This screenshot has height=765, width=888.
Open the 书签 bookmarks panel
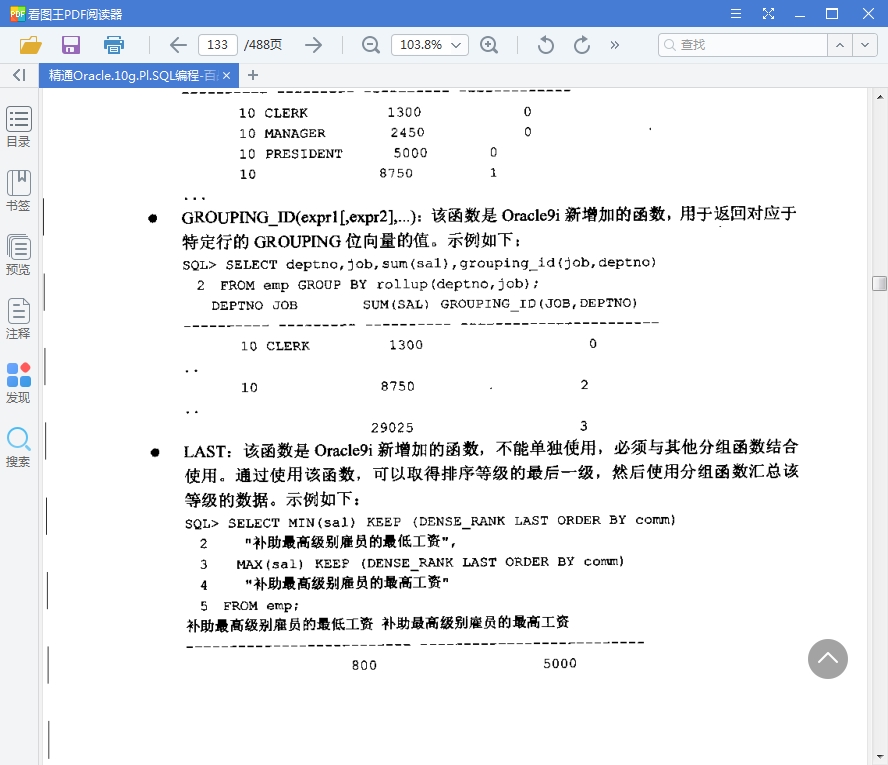tap(19, 191)
